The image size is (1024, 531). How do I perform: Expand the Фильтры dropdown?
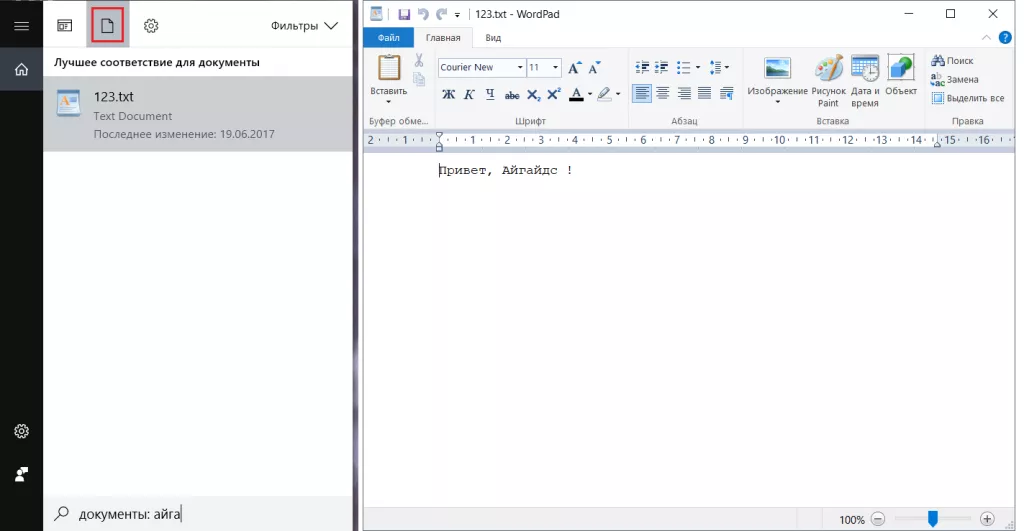[304, 26]
